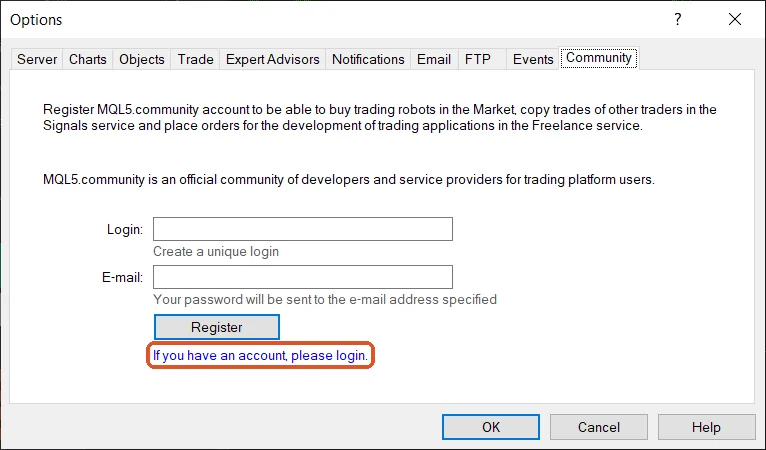This screenshot has height=450, width=766.
Task: Open the Charts tab
Action: (x=87, y=59)
